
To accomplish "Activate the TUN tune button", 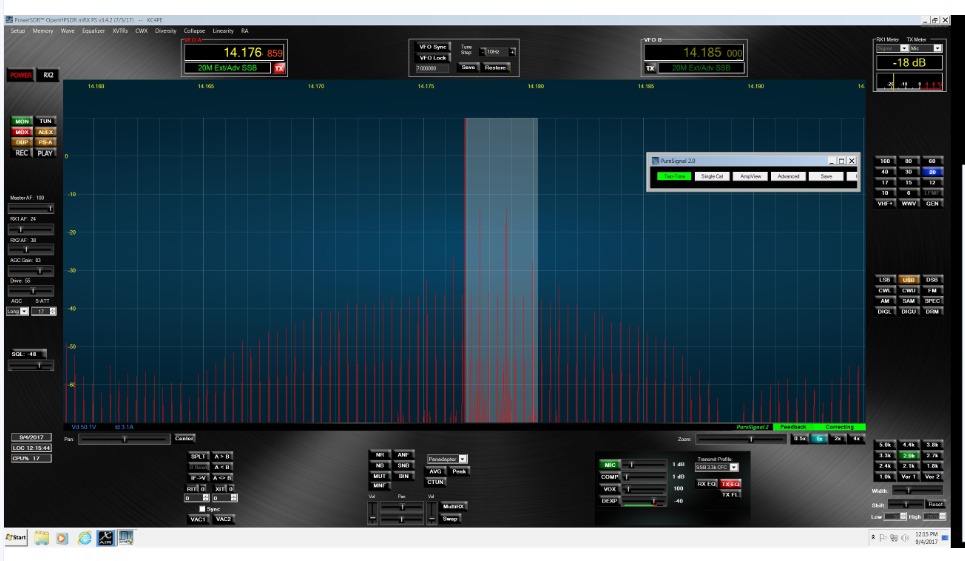I will pos(46,121).
